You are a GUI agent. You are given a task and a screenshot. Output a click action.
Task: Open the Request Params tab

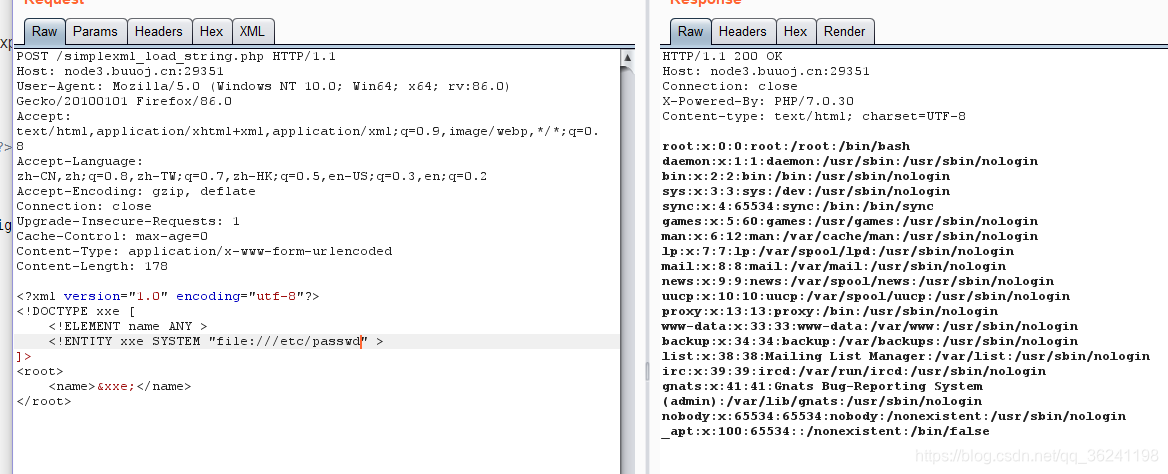pyautogui.click(x=95, y=31)
